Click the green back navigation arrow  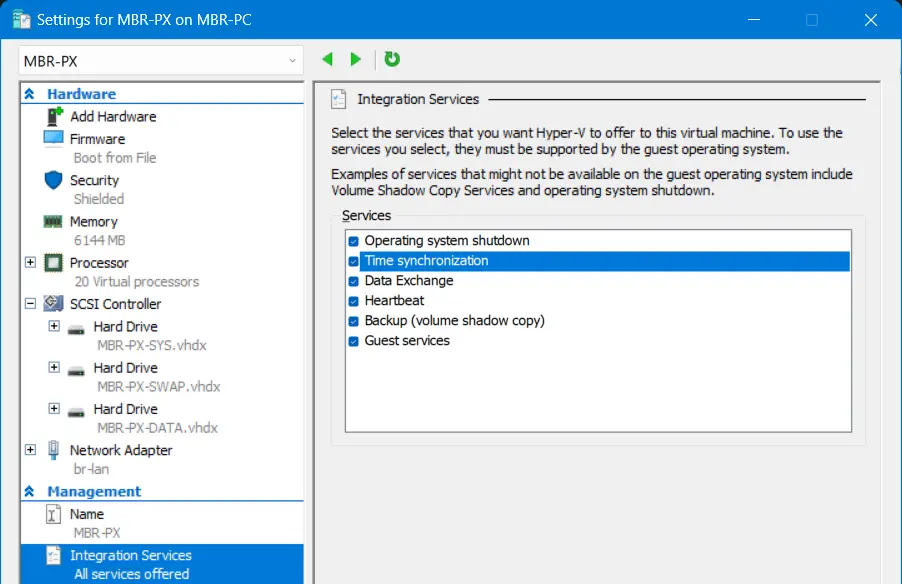[328, 59]
